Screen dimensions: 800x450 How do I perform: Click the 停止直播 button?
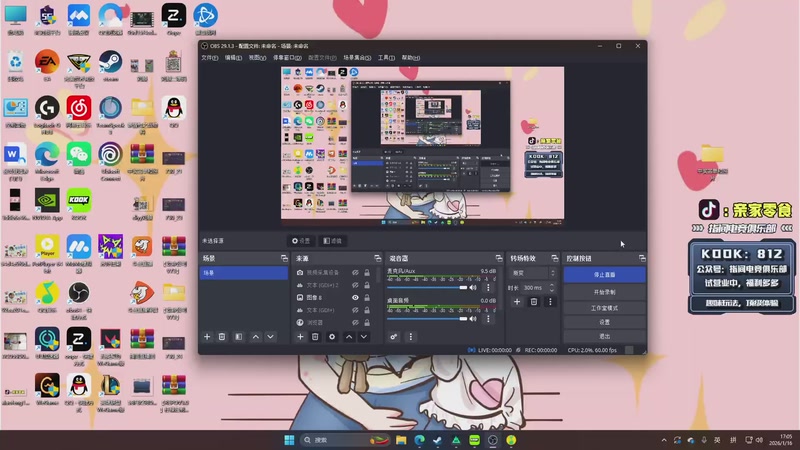605,275
